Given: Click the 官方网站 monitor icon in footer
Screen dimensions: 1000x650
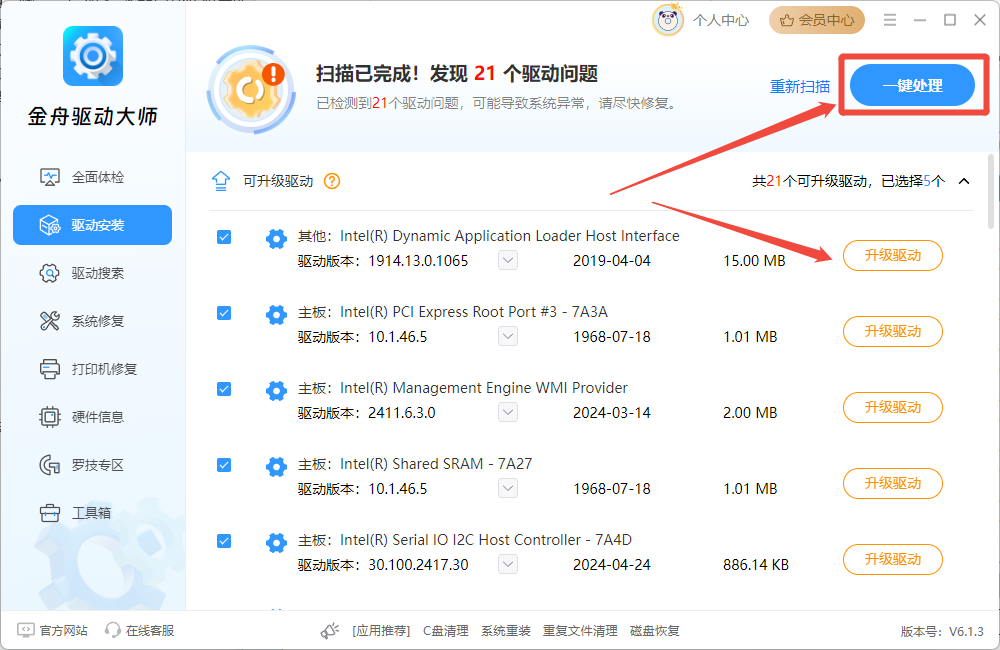Looking at the screenshot, I should coord(26,630).
